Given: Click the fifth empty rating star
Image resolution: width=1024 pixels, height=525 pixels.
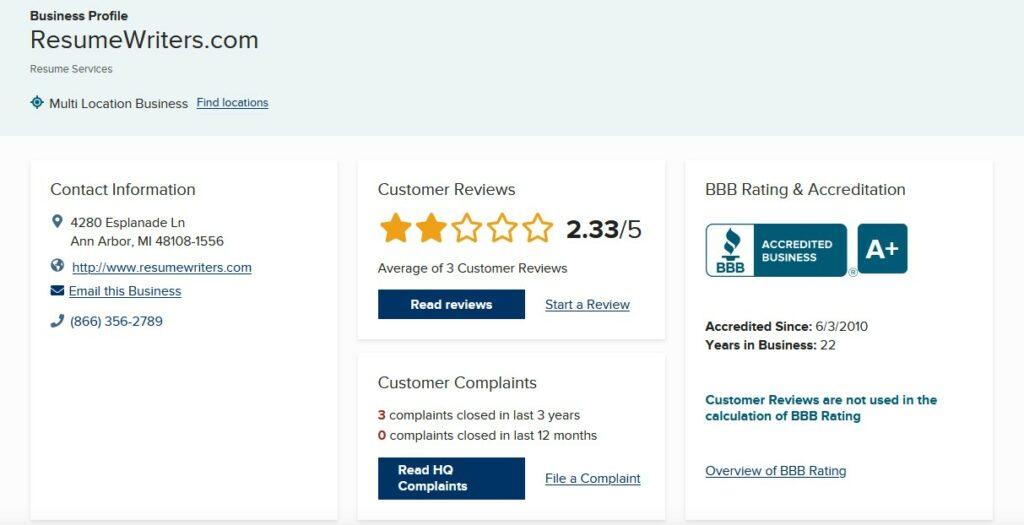Looking at the screenshot, I should (x=537, y=229).
